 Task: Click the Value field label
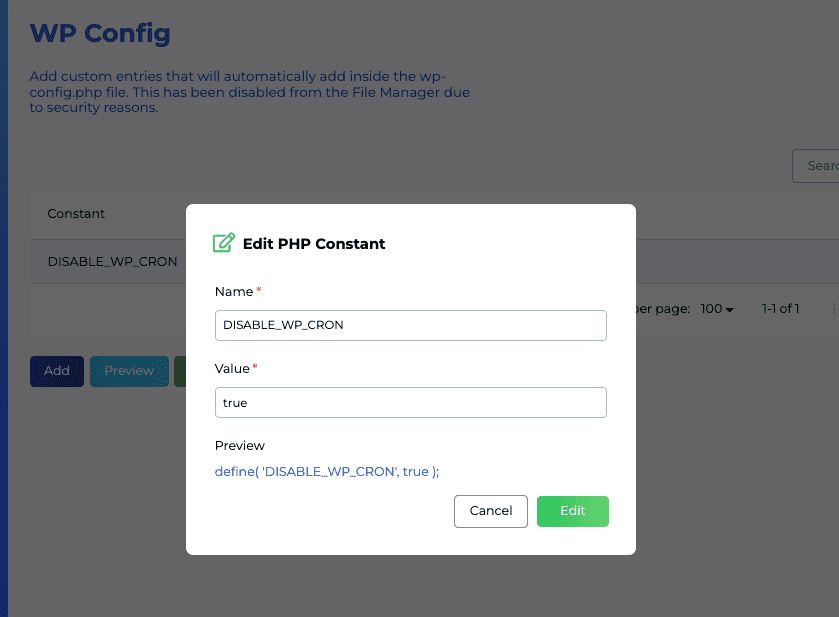point(232,369)
